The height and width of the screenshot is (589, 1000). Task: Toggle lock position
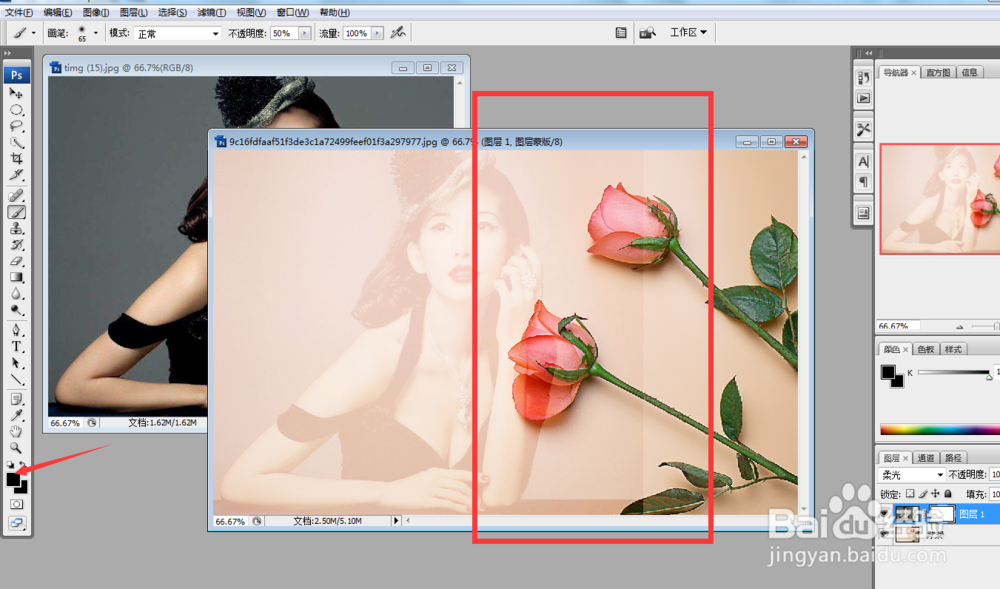pos(935,493)
